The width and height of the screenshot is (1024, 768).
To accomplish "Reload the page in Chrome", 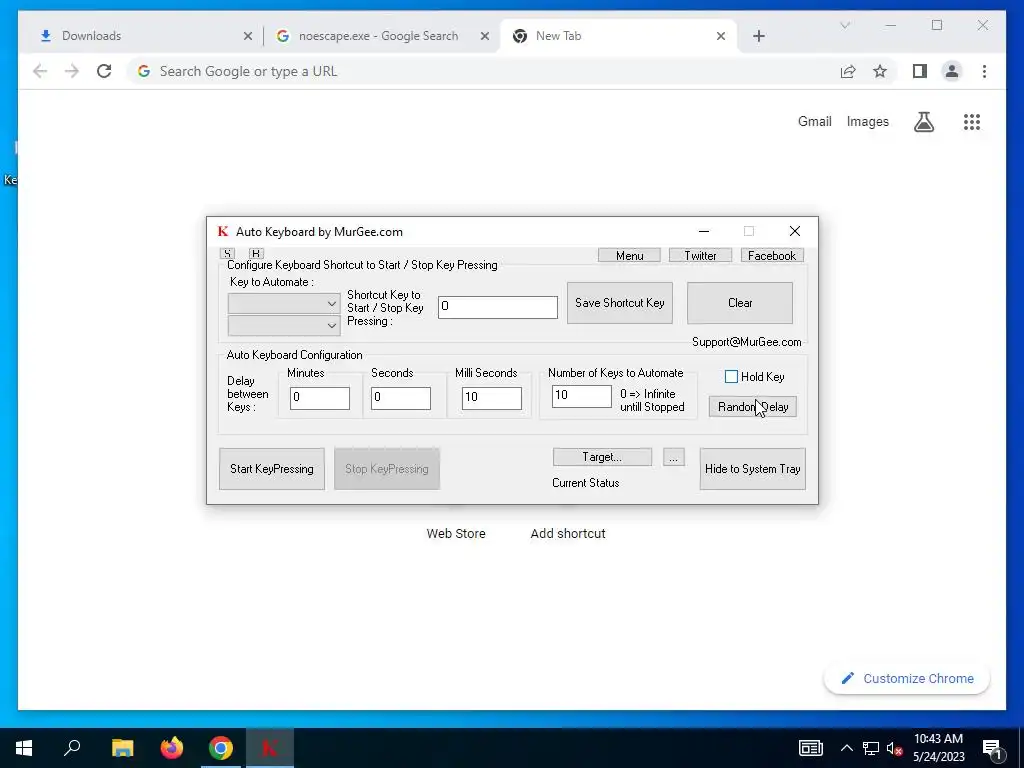I will tap(104, 71).
